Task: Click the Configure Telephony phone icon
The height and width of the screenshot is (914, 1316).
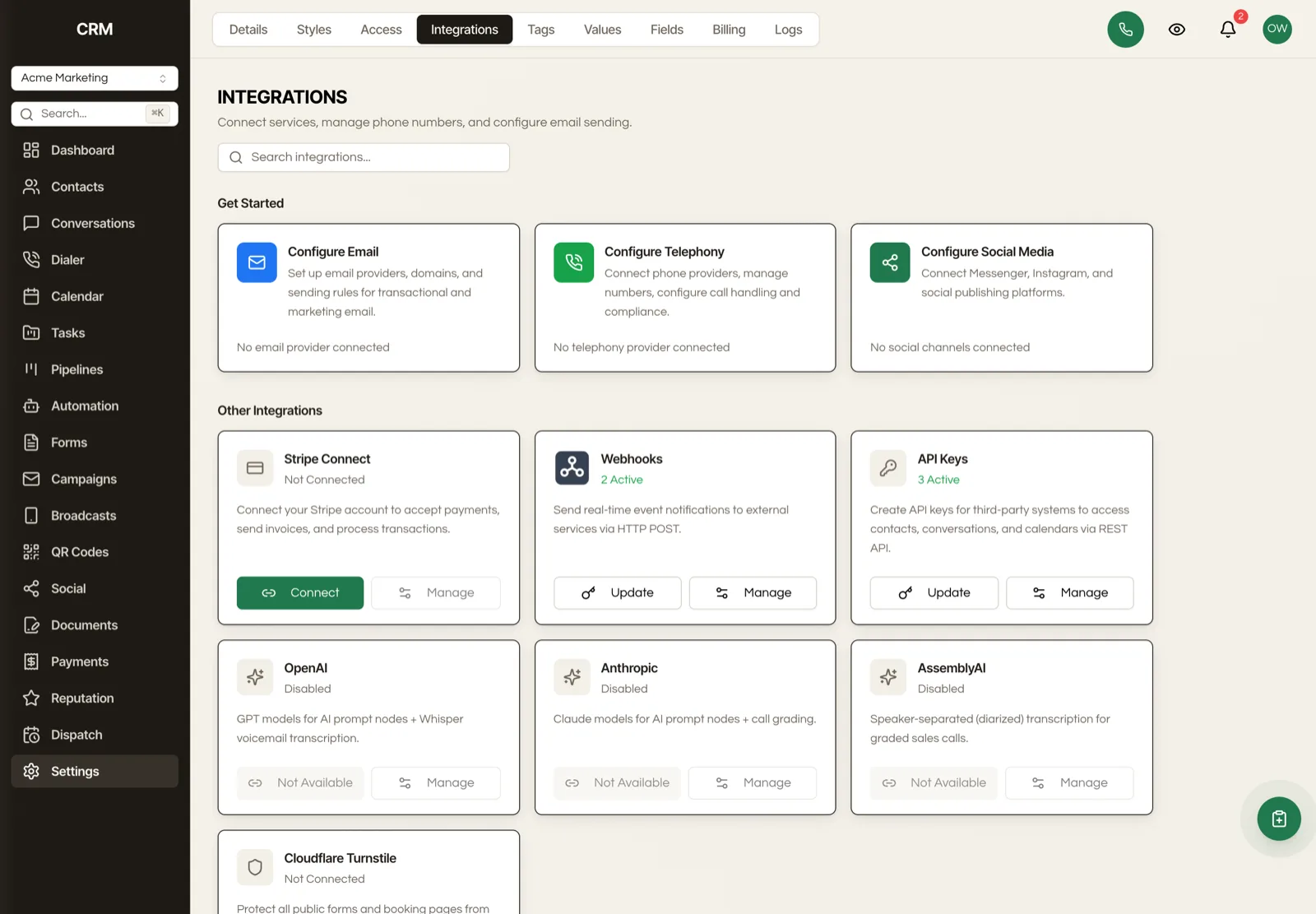Action: 573,262
